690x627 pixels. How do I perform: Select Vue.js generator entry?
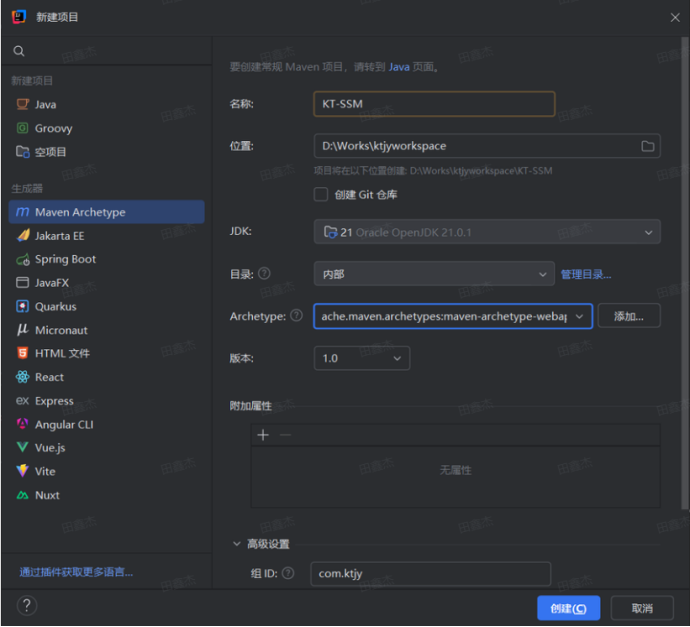106,447
